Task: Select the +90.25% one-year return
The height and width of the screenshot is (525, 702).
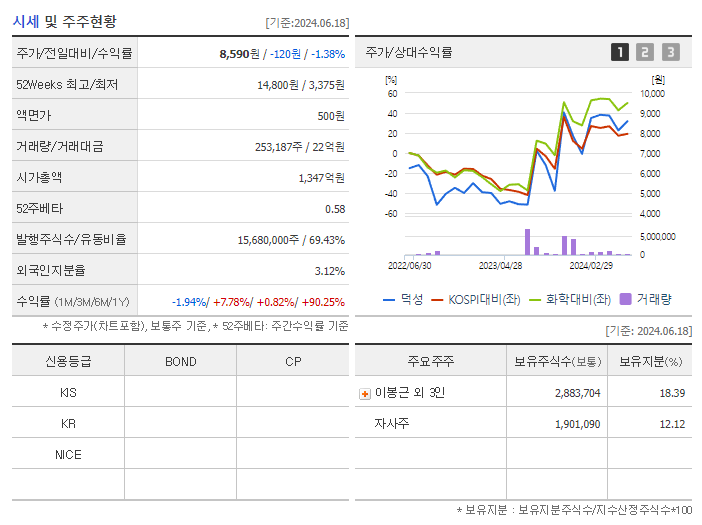Action: click(323, 302)
